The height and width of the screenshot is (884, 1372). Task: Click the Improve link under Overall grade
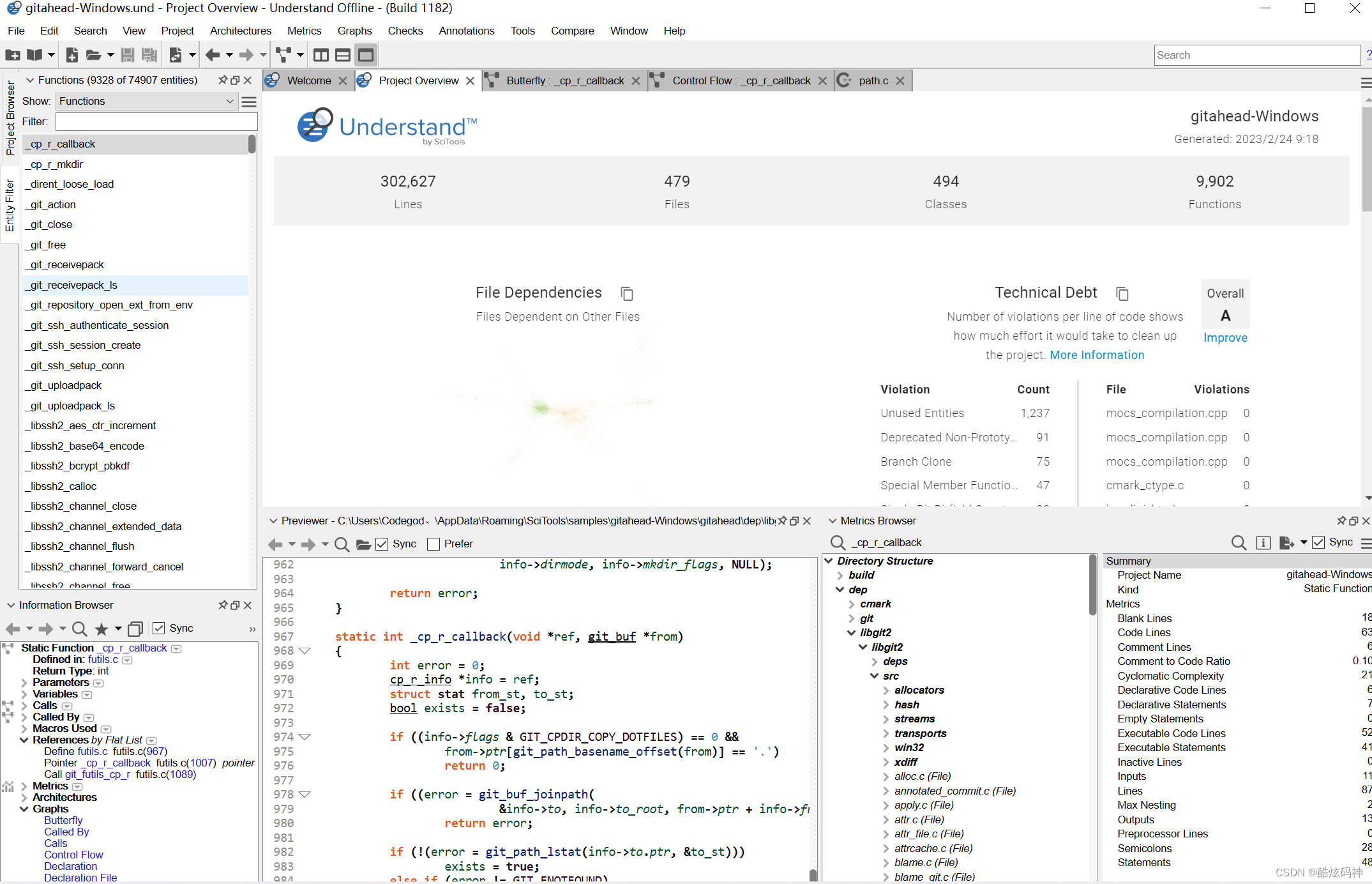point(1225,338)
